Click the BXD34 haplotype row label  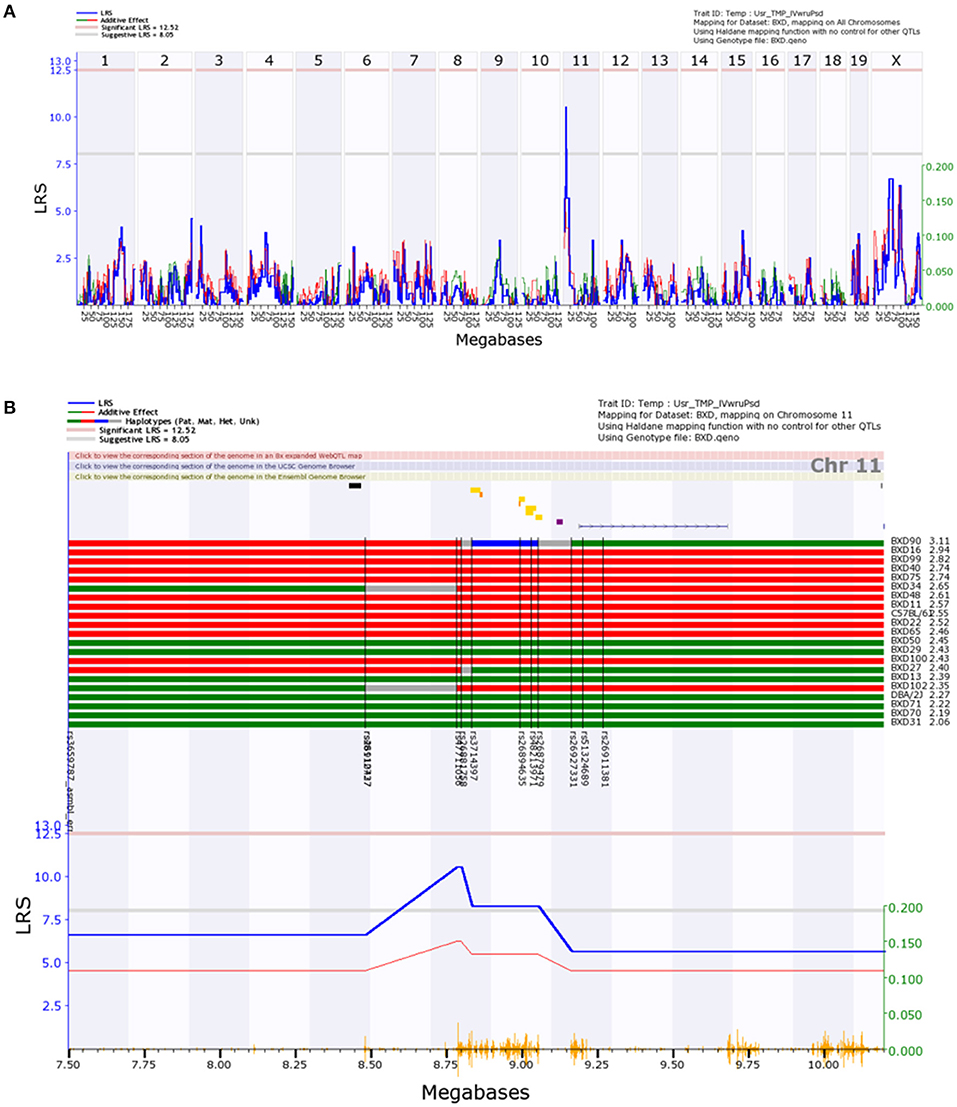pos(905,586)
